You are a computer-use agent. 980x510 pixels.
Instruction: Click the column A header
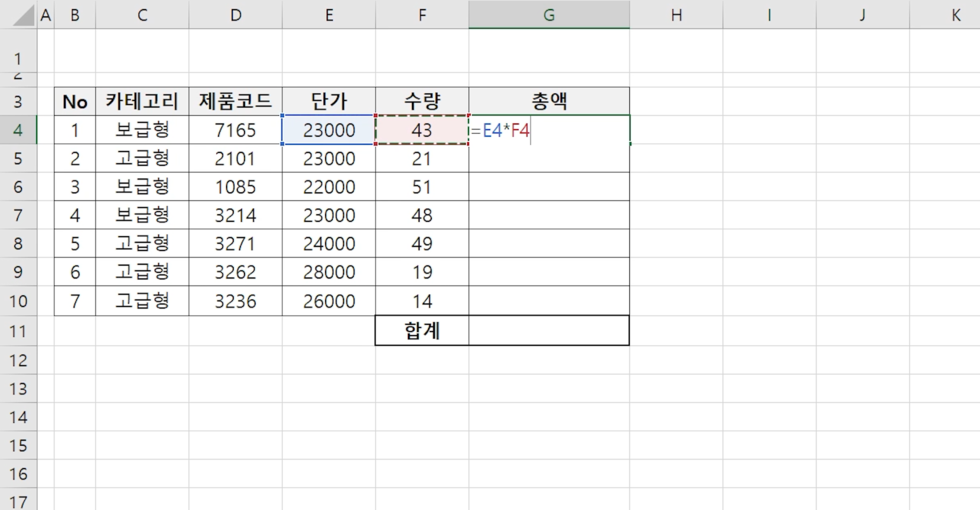[45, 15]
